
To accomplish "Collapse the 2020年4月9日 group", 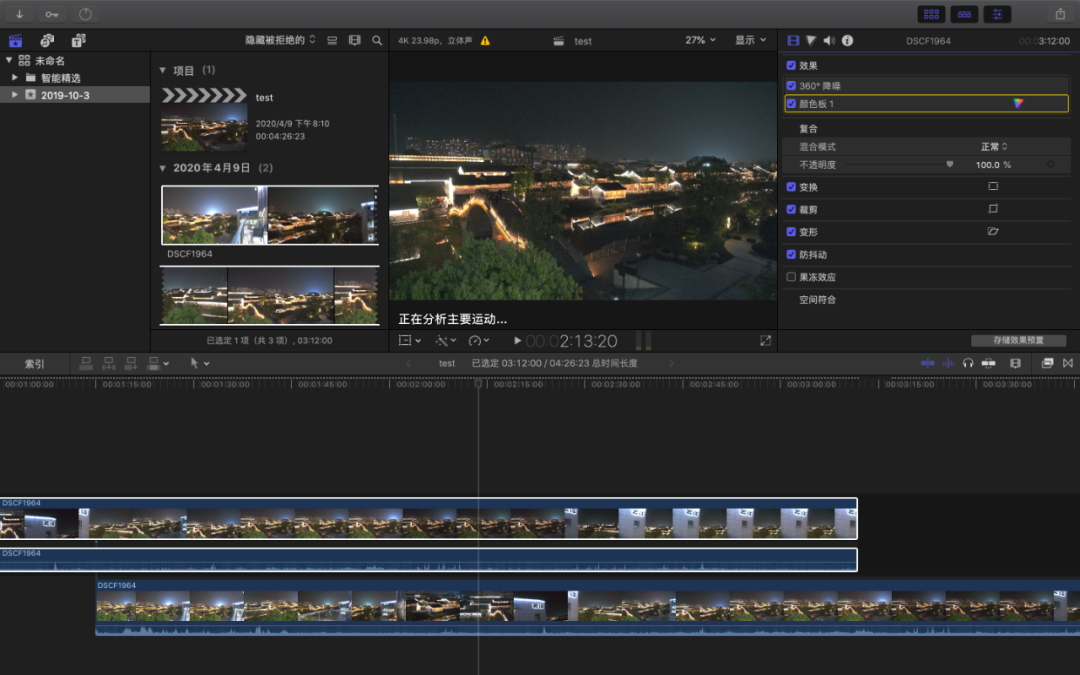I will tap(163, 168).
